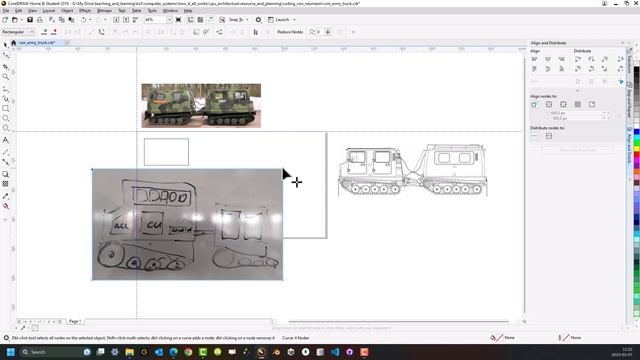Open the Bitmaps menu
The image size is (640, 360).
pyautogui.click(x=104, y=11)
